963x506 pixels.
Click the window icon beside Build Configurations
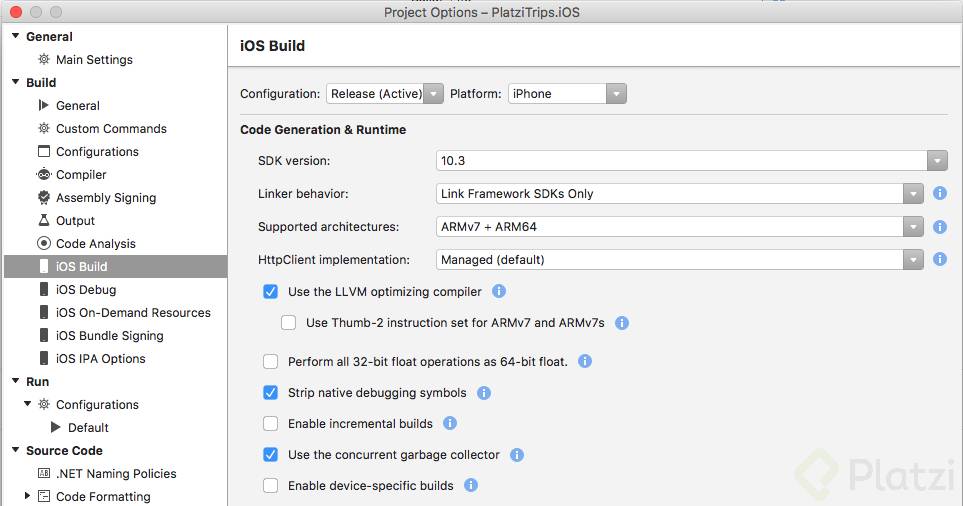(x=44, y=151)
